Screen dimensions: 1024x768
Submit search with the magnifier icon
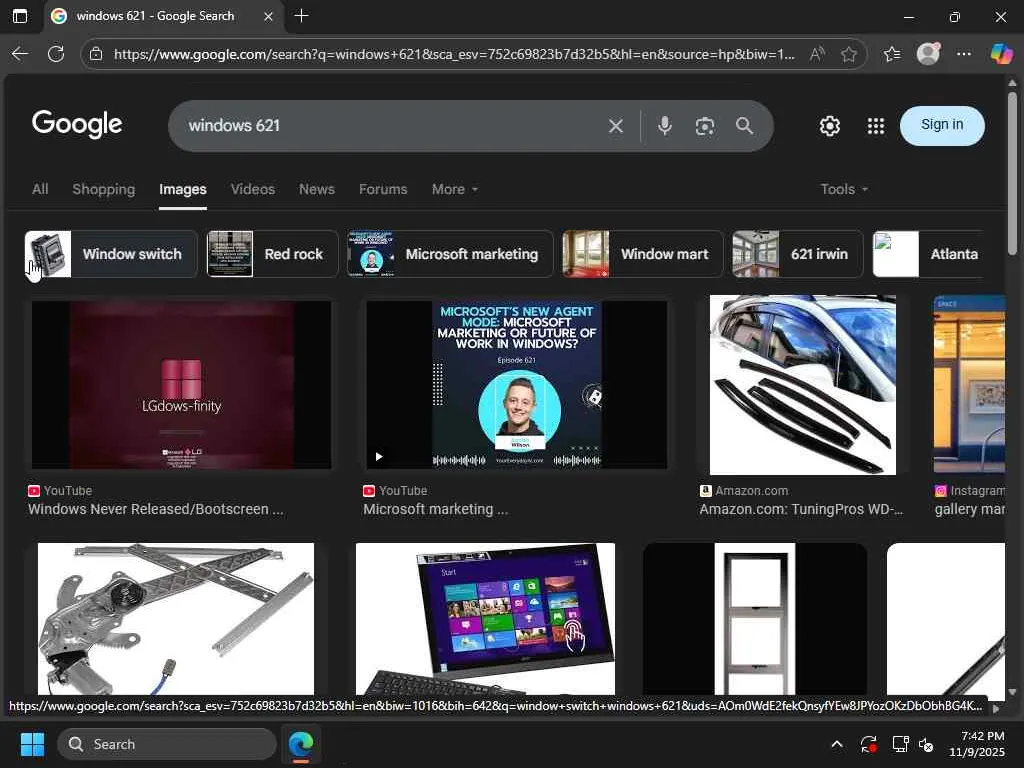pyautogui.click(x=744, y=125)
